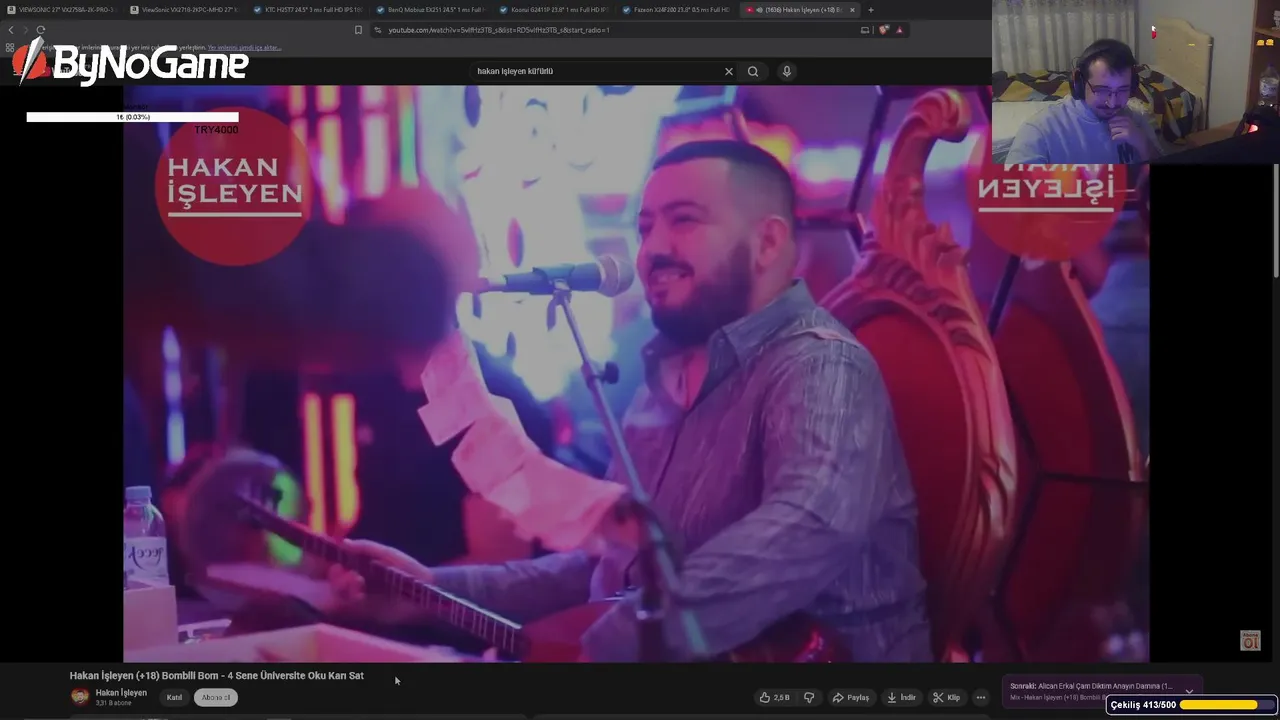Like the video with thumbs-up button
The width and height of the screenshot is (1280, 720).
click(x=775, y=697)
